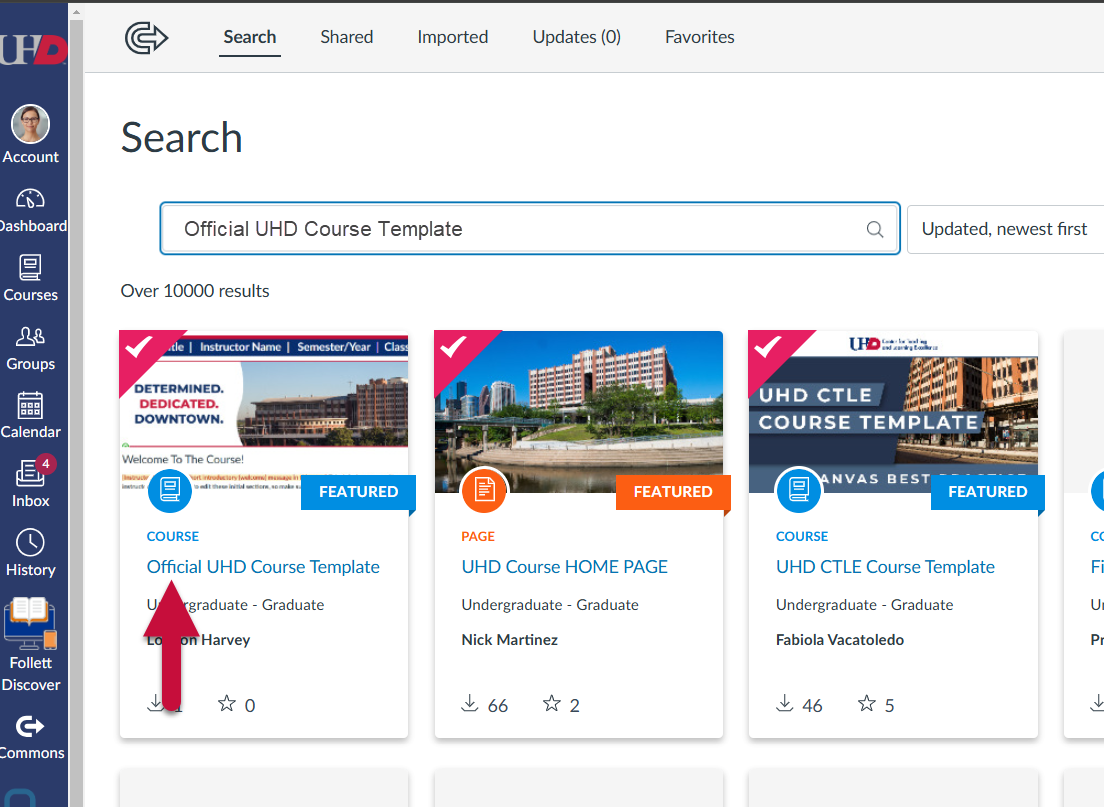This screenshot has width=1104, height=807.
Task: Click 'PAGE' type label on HOME PAGE card
Action: pyautogui.click(x=478, y=537)
